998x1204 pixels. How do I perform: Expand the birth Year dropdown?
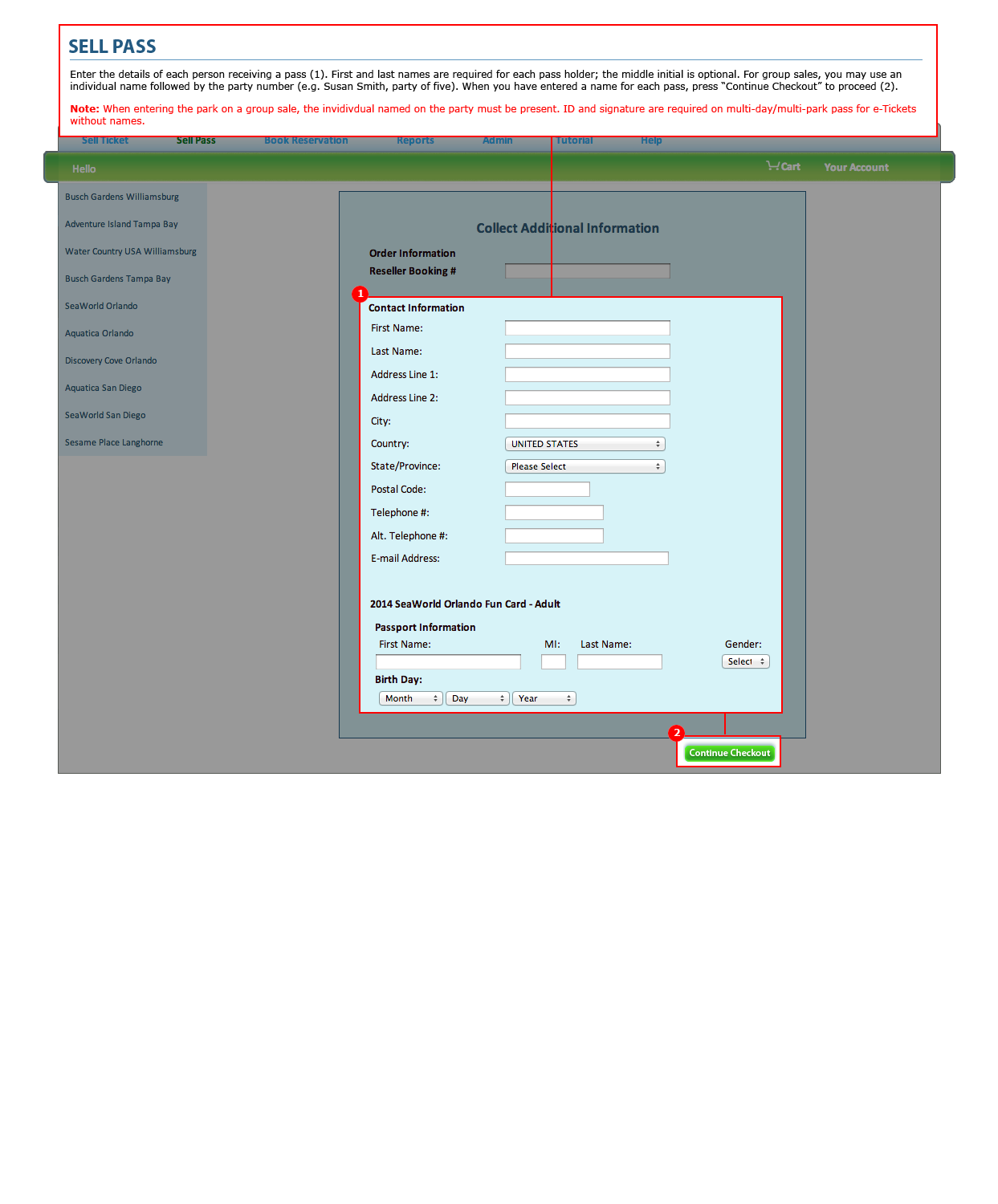point(544,698)
